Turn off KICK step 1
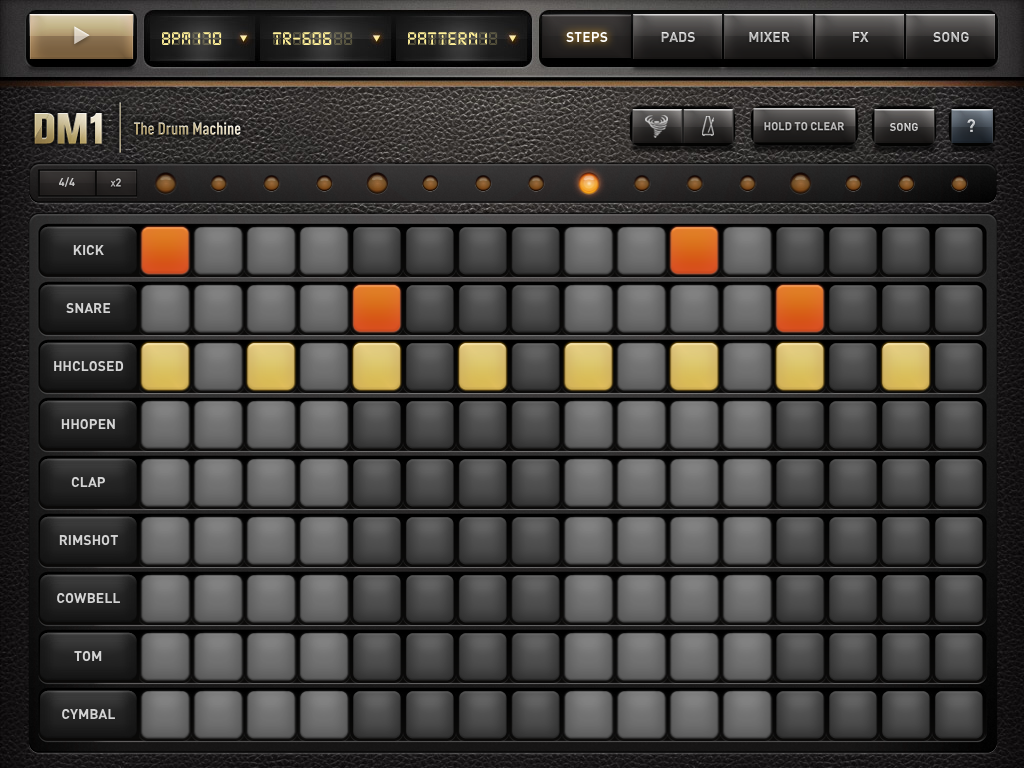The height and width of the screenshot is (768, 1024). coord(165,250)
